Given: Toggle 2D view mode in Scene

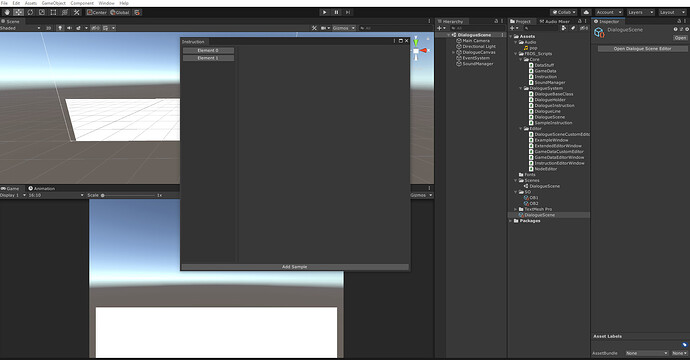Looking at the screenshot, I should click(48, 28).
